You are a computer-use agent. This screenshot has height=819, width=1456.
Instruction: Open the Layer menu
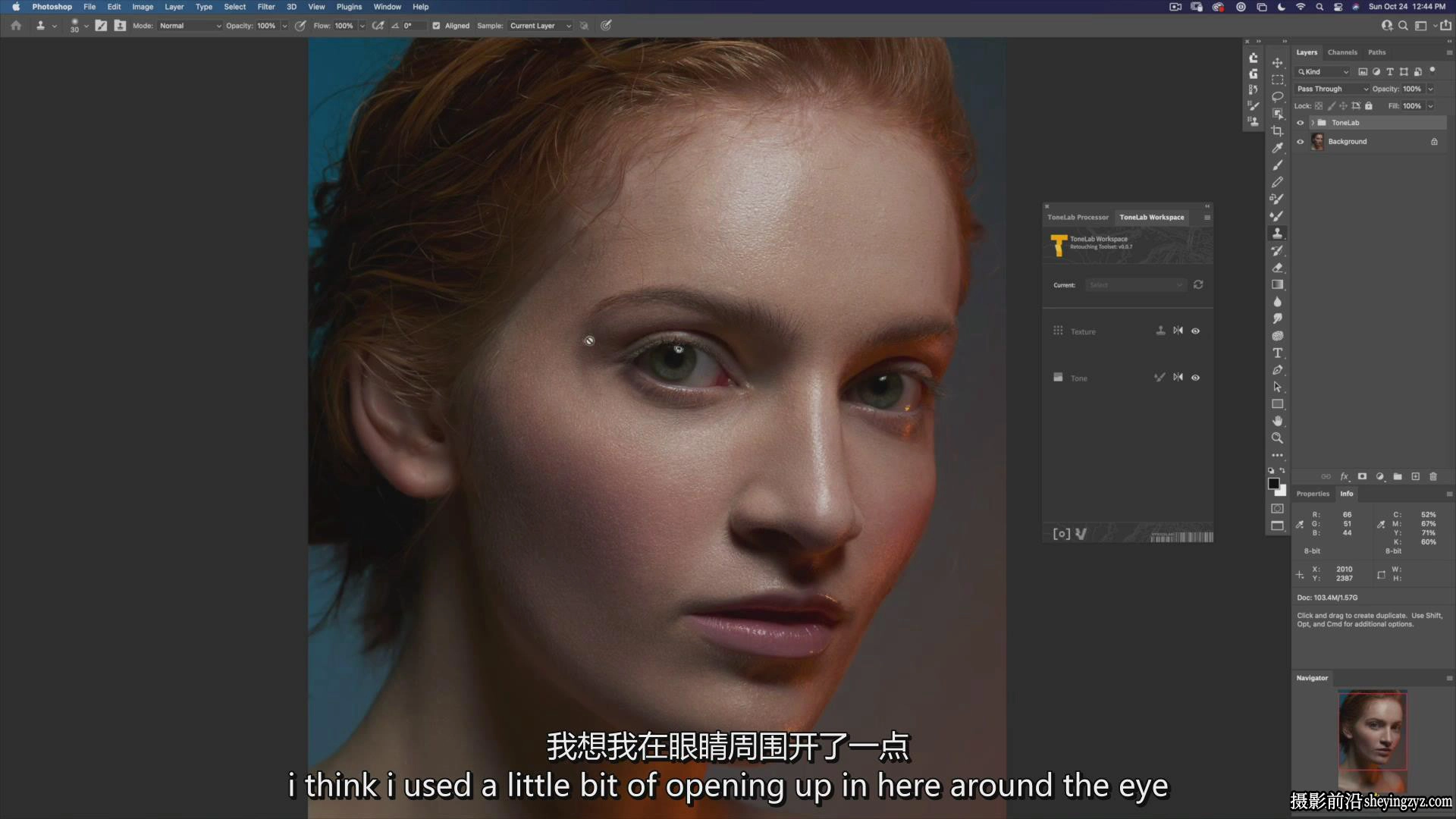pyautogui.click(x=174, y=7)
